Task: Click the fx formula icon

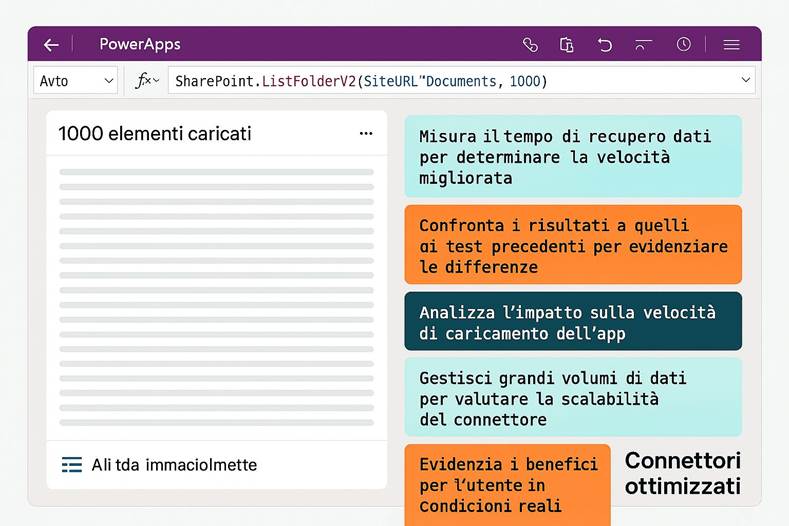Action: click(x=142, y=81)
